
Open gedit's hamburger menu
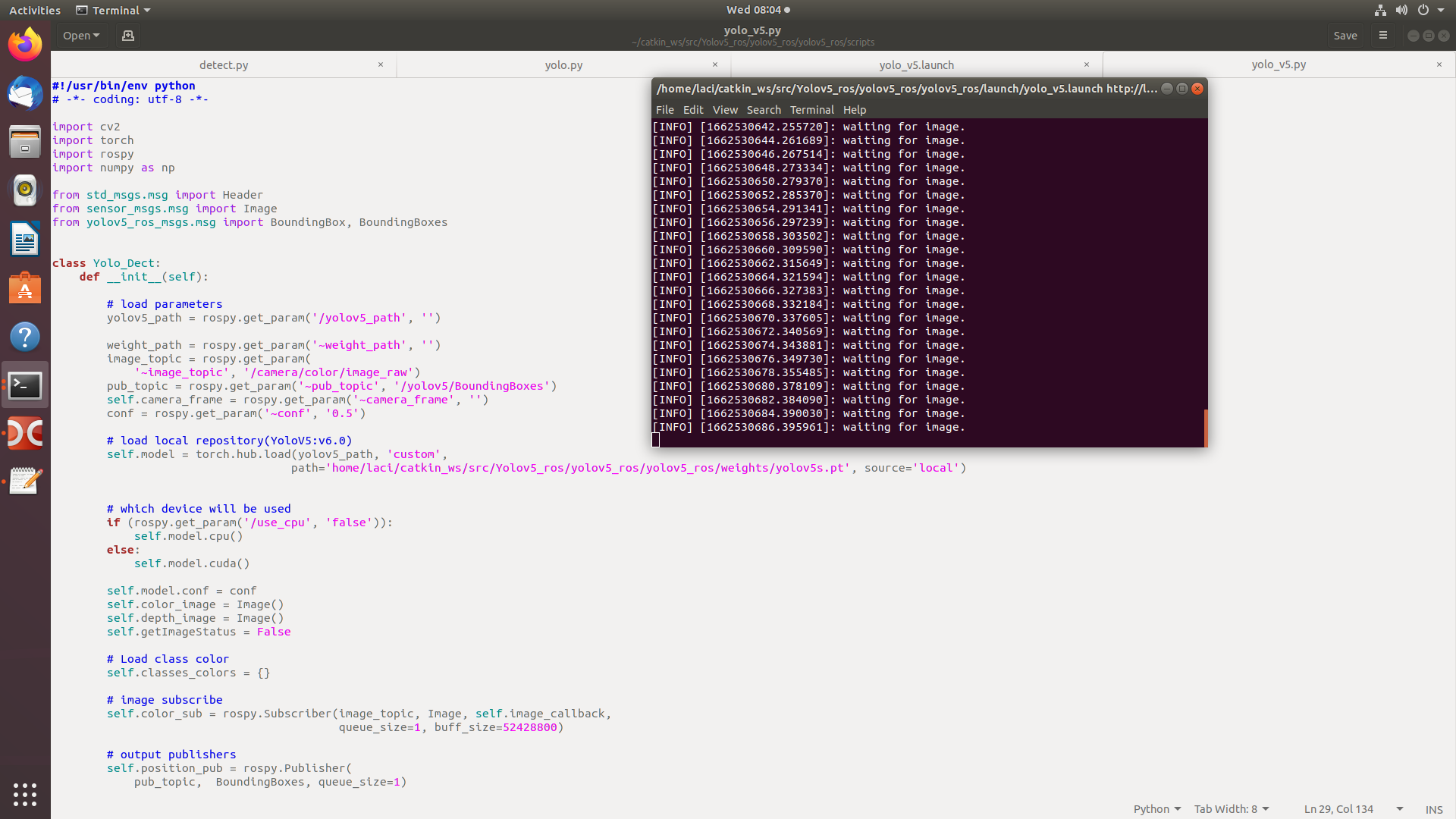click(x=1382, y=35)
